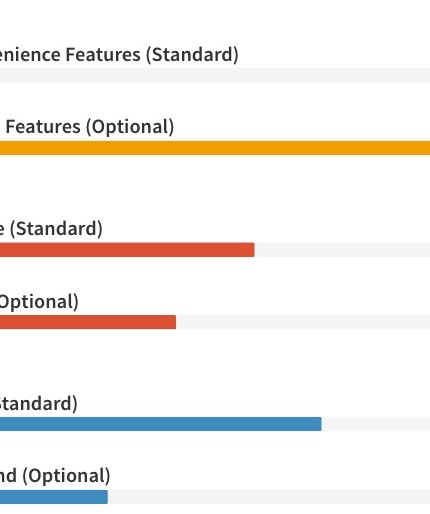Viewport: 430px width, 514px height.
Task: Click gray unfilled track beside shorter blue bar
Action: pyautogui.click(x=269, y=497)
